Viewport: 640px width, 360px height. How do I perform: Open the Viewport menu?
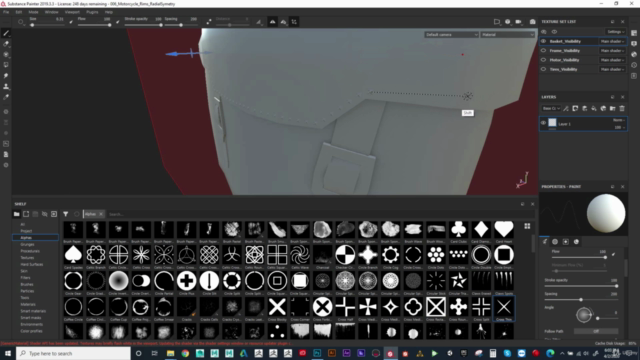(72, 12)
